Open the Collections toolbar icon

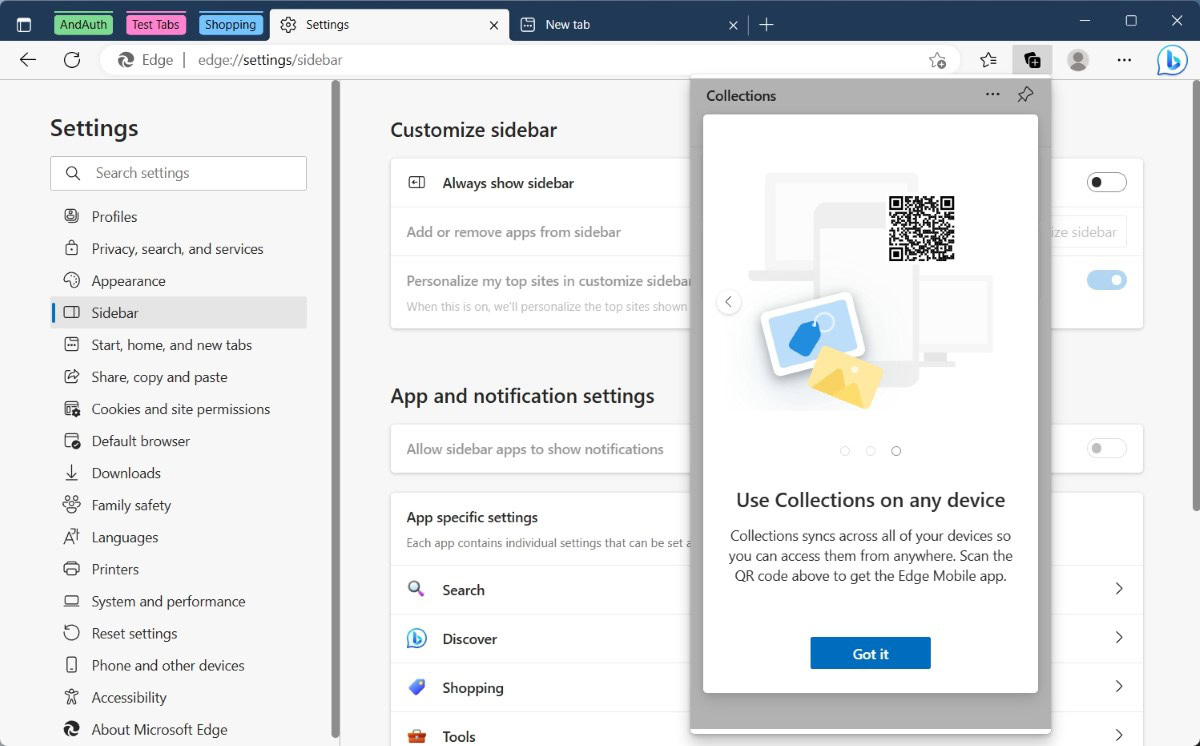(x=1031, y=60)
